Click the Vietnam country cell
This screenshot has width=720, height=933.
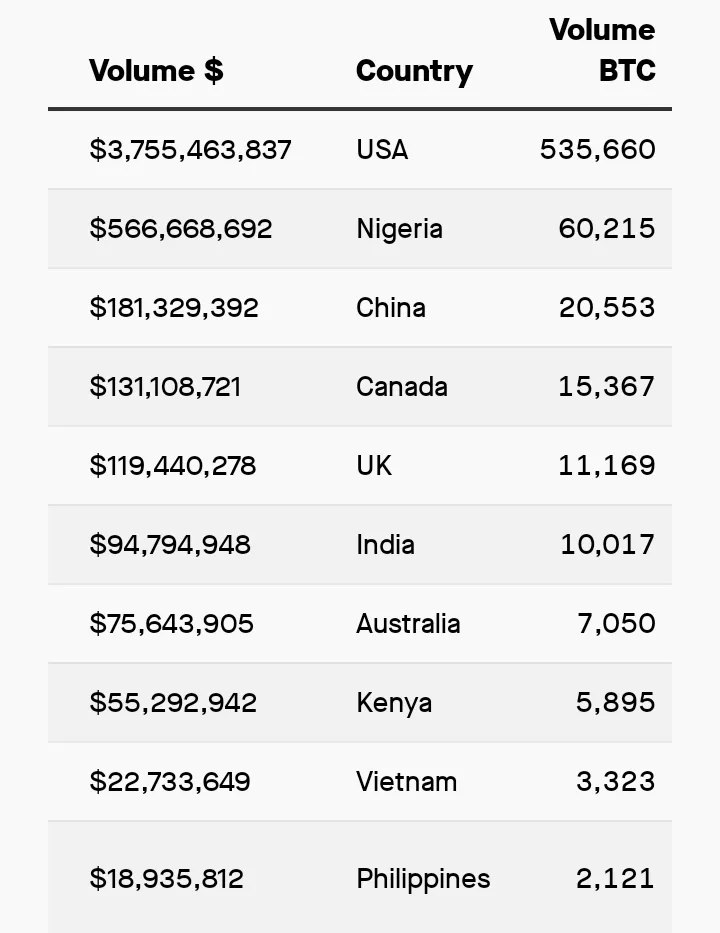point(406,782)
